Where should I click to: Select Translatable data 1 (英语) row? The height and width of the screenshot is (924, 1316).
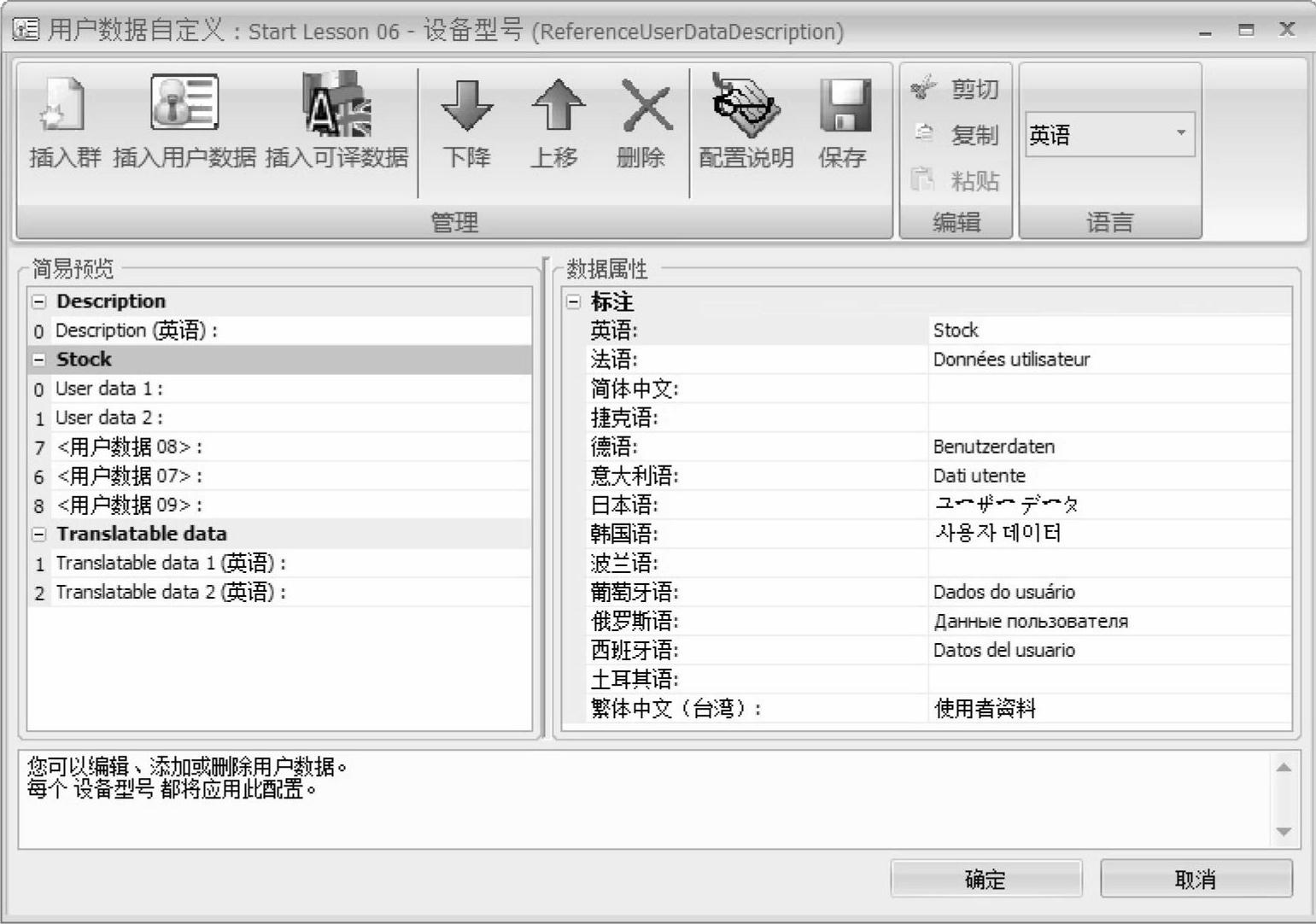coord(171,564)
